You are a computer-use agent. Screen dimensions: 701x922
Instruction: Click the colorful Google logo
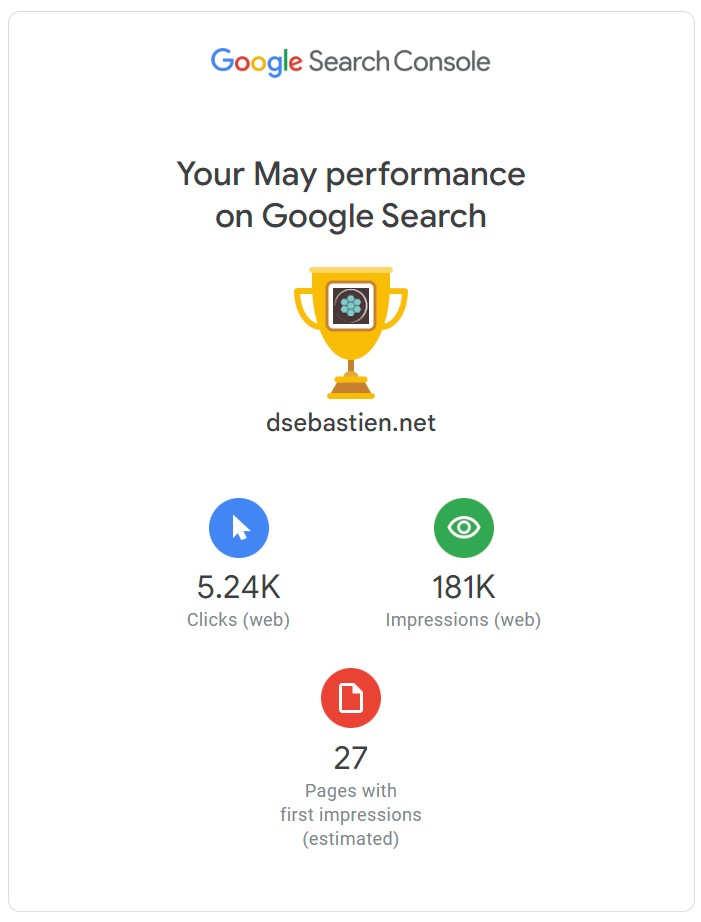point(256,62)
